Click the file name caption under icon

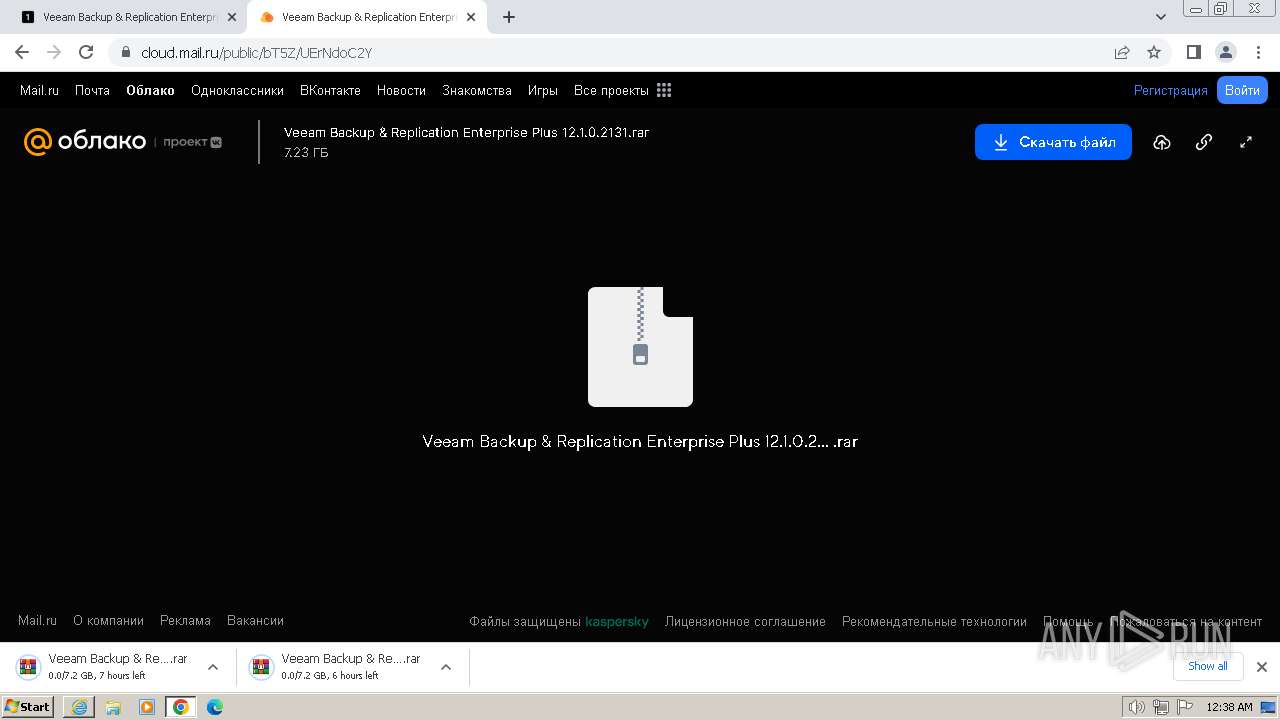click(x=640, y=441)
